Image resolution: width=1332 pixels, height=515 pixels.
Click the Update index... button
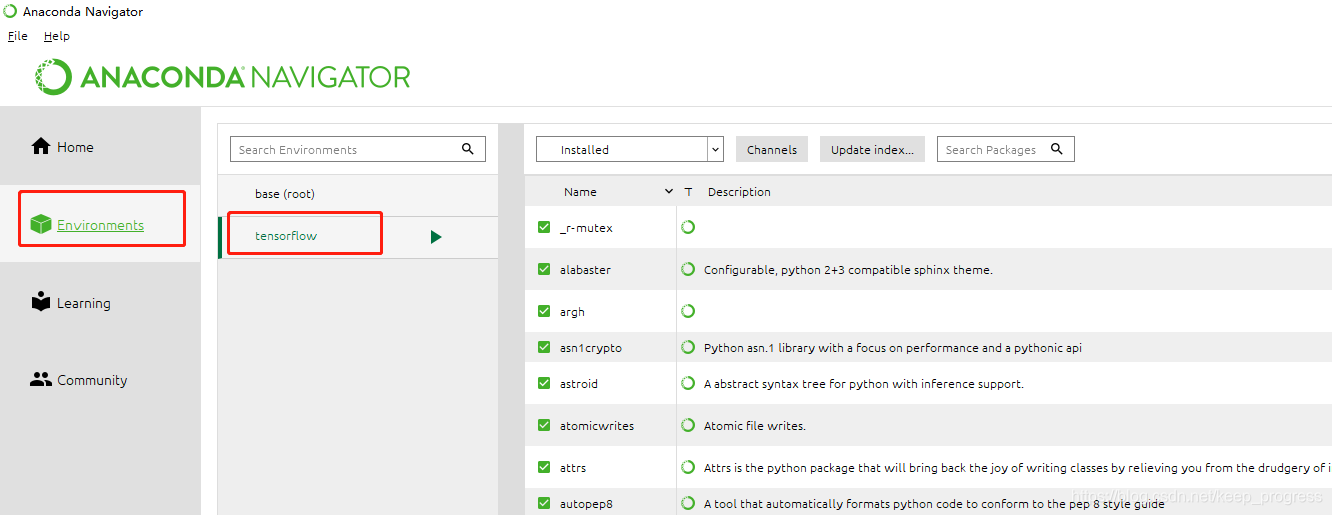pyautogui.click(x=872, y=149)
